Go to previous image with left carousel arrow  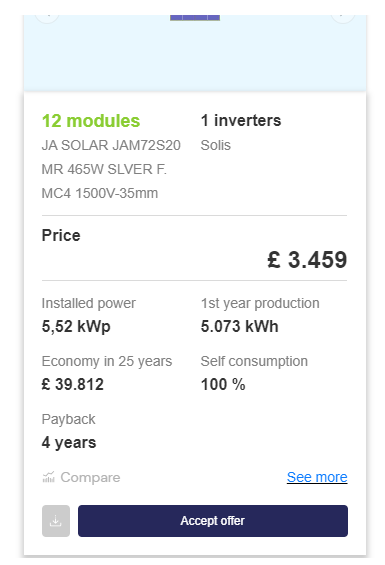point(47,17)
